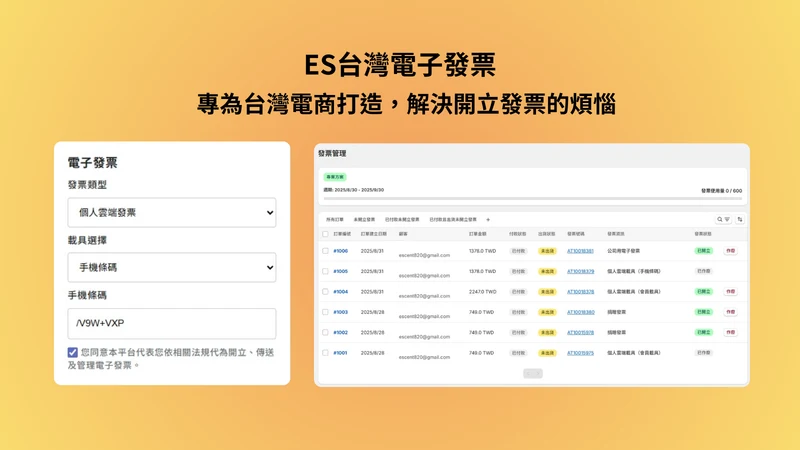The height and width of the screenshot is (450, 800).
Task: Click the 公司用電子發票 invoice type cell
Action: click(623, 251)
